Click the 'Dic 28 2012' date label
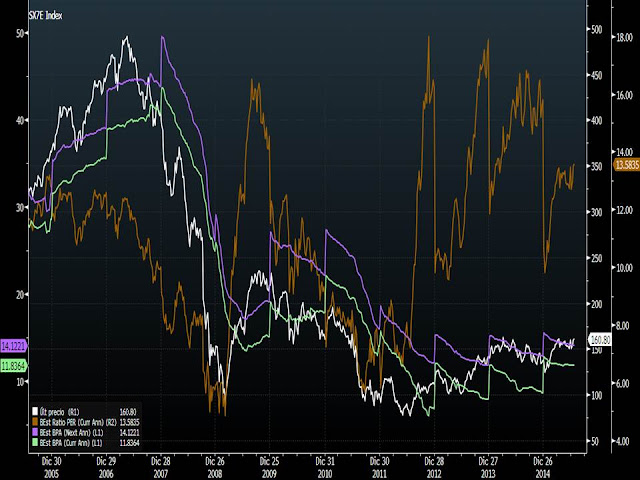 click(x=434, y=467)
